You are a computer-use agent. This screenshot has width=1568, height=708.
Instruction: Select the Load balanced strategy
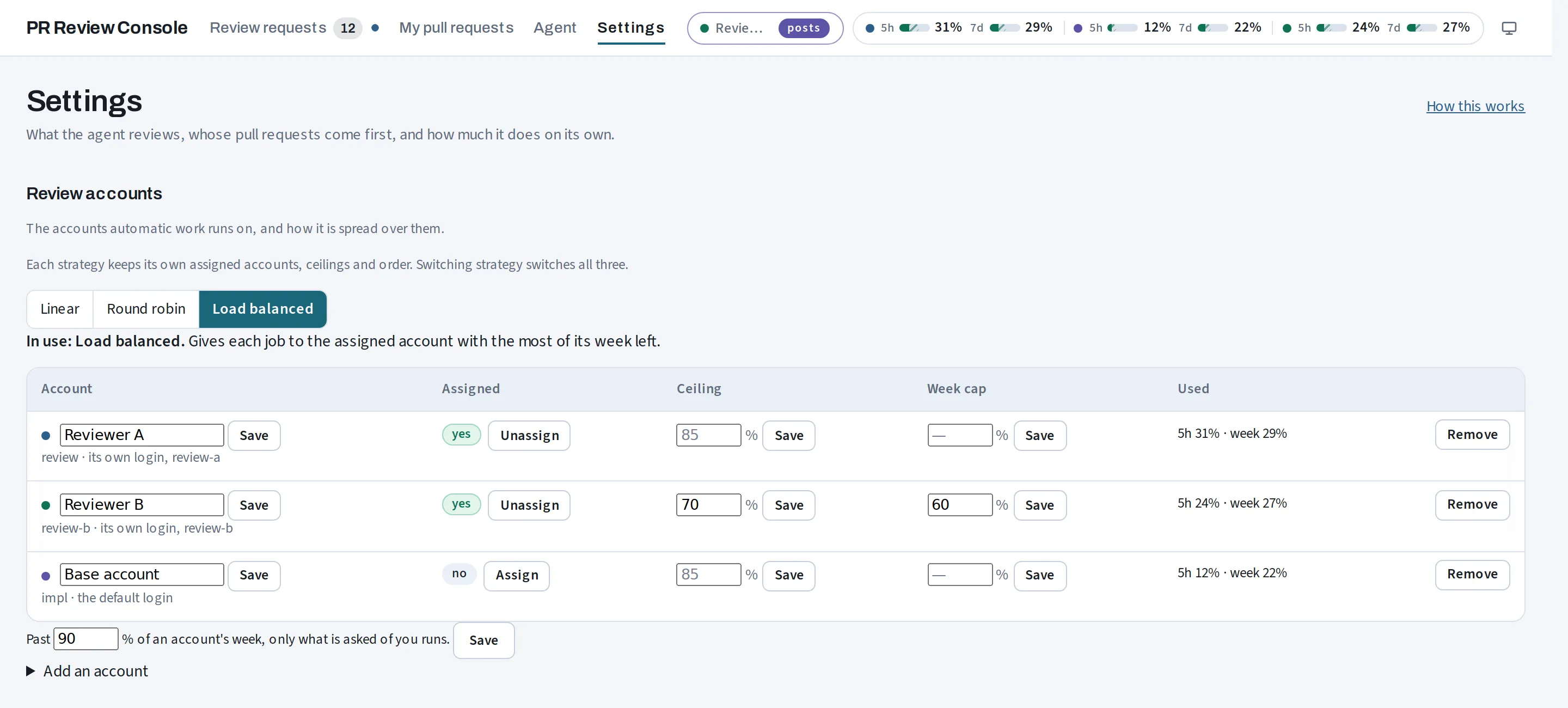tap(263, 309)
